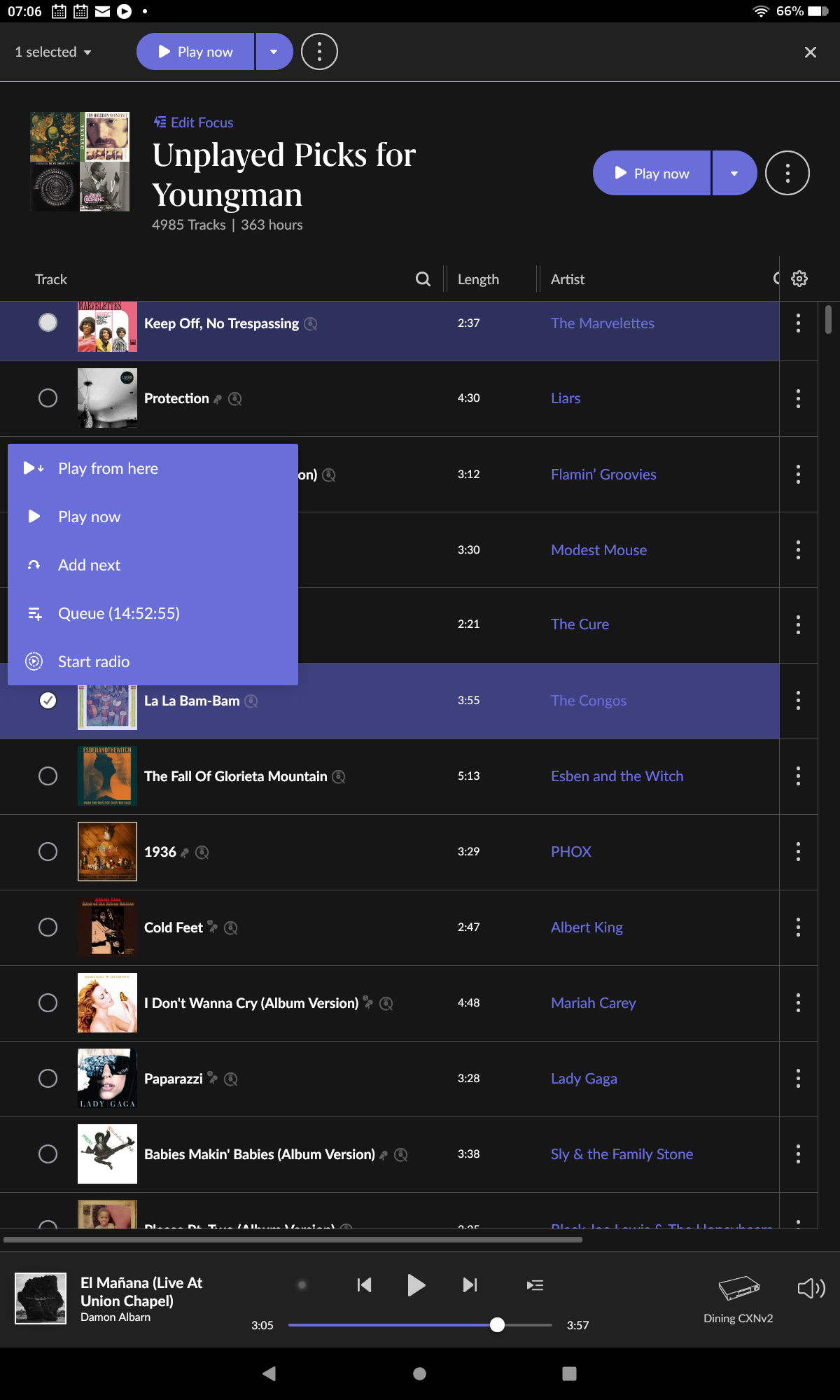Select Dining CXNv2 output zone icon
Screen dimensions: 840x1400
point(738,1288)
